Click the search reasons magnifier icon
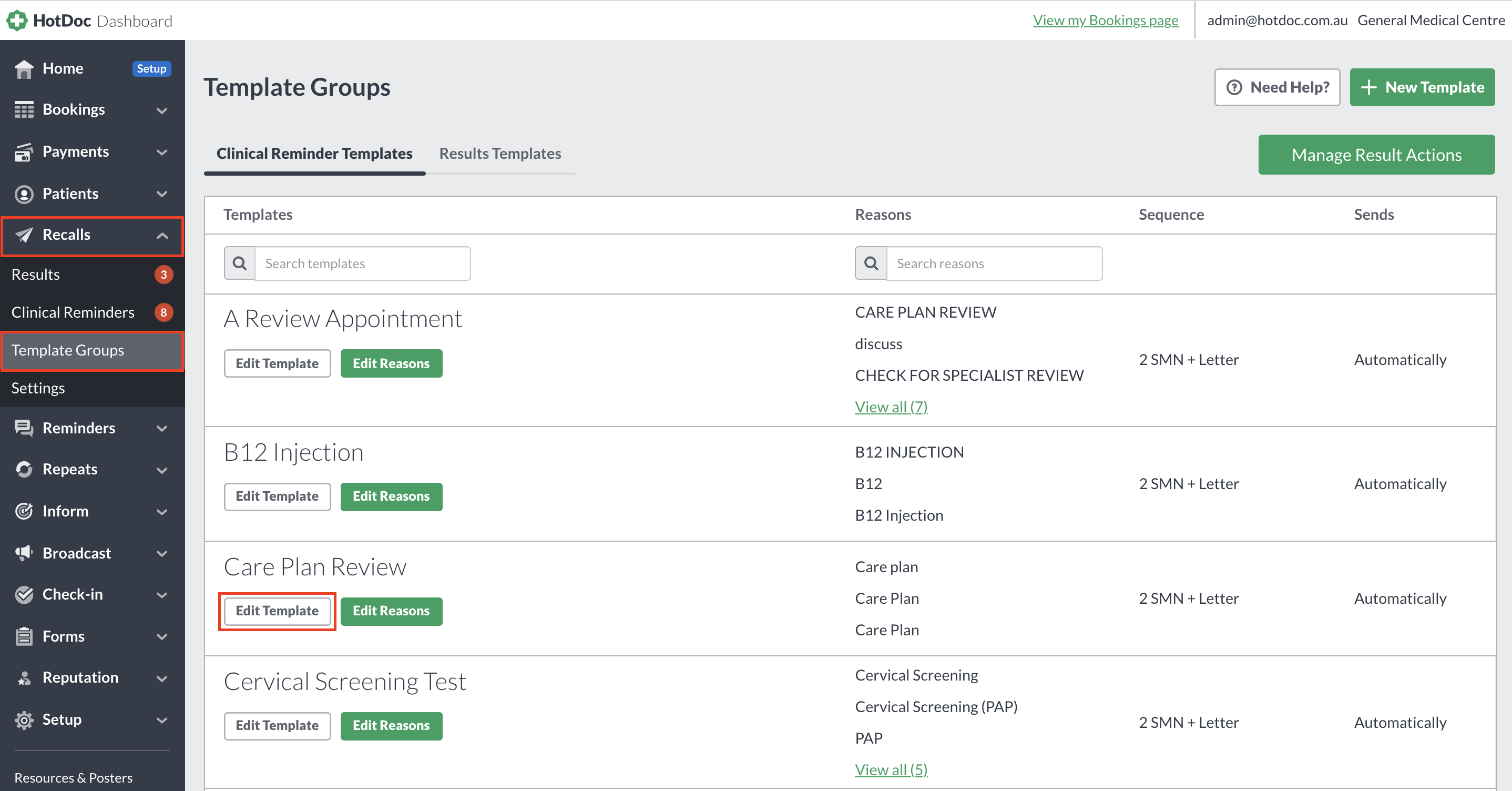Image resolution: width=1512 pixels, height=791 pixels. tap(871, 263)
